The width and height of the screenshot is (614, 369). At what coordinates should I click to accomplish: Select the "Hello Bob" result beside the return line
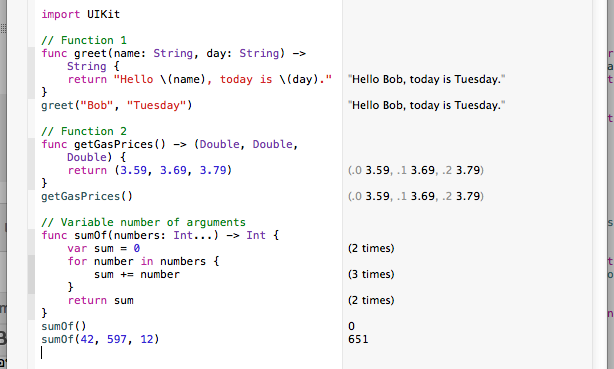point(426,80)
